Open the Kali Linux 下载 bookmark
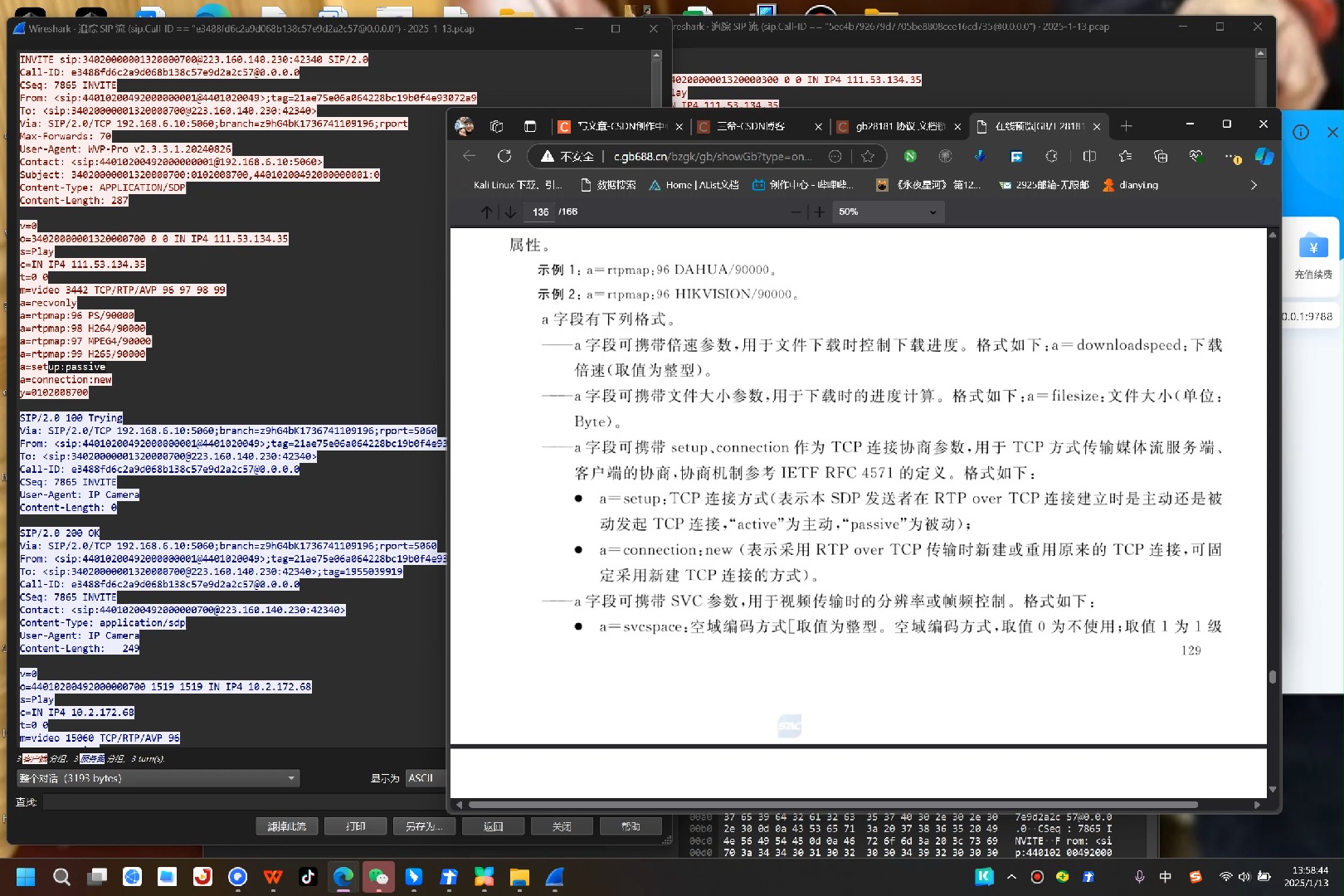The image size is (1344, 896). (x=517, y=185)
